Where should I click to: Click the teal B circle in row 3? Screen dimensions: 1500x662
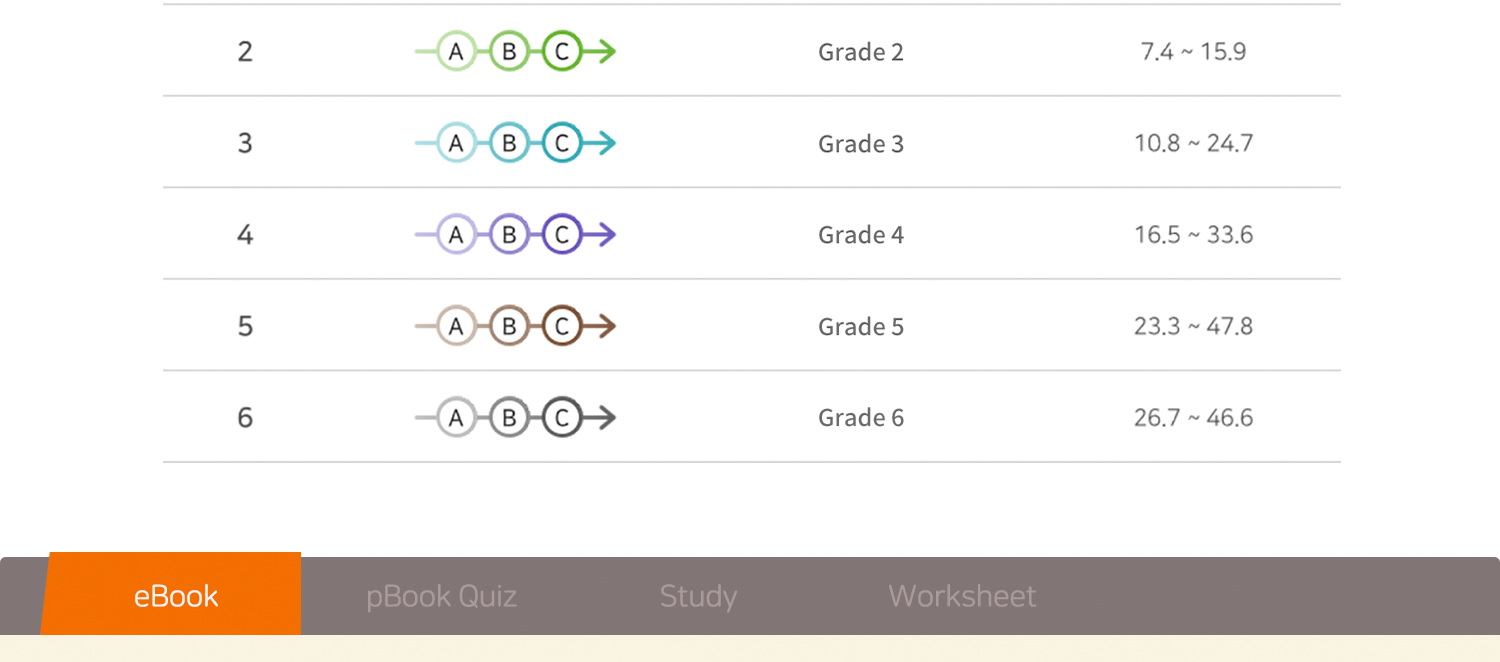[509, 144]
